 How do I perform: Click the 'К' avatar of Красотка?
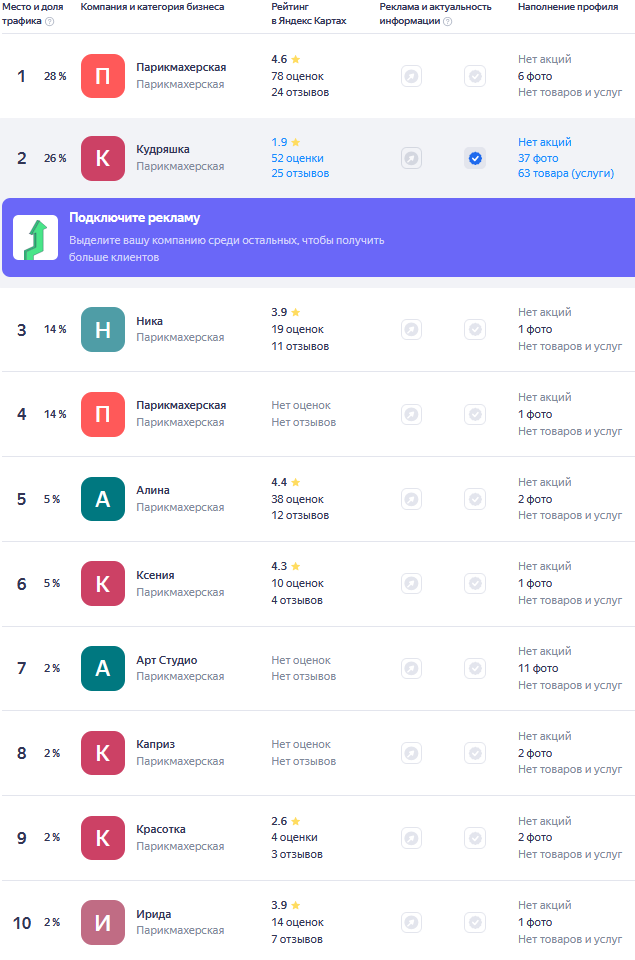pyautogui.click(x=103, y=838)
